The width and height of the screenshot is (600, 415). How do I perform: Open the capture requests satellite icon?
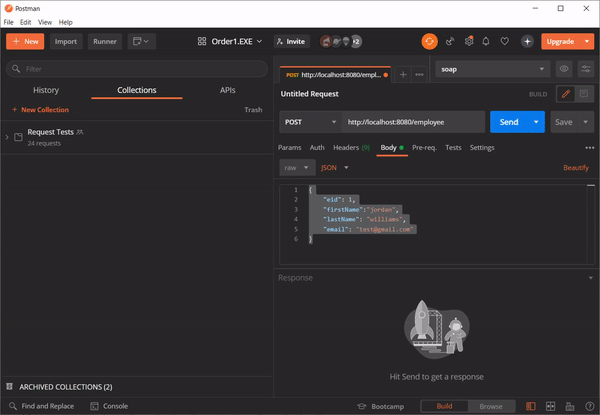450,41
